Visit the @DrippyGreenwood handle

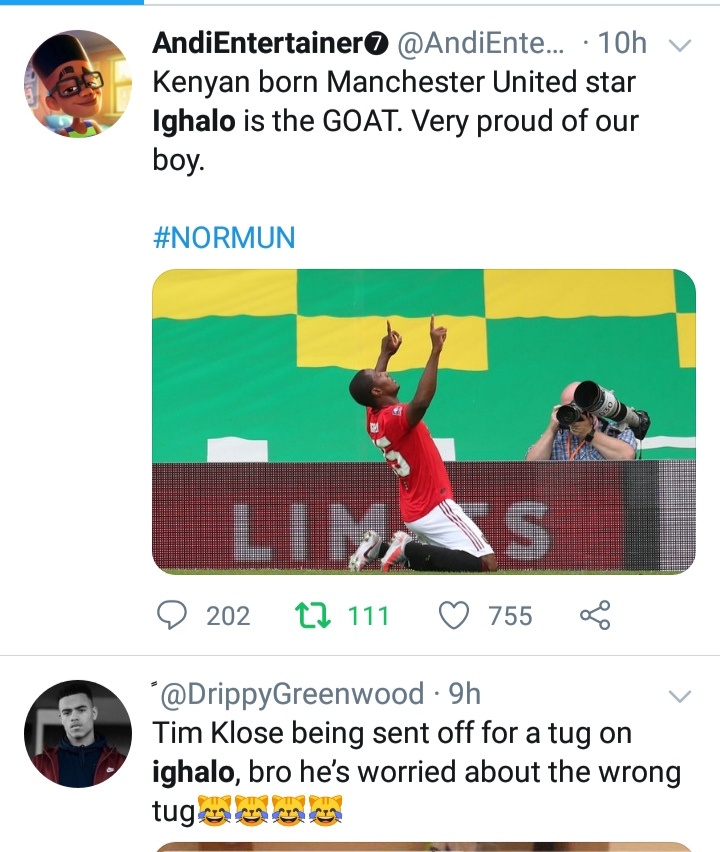click(290, 693)
